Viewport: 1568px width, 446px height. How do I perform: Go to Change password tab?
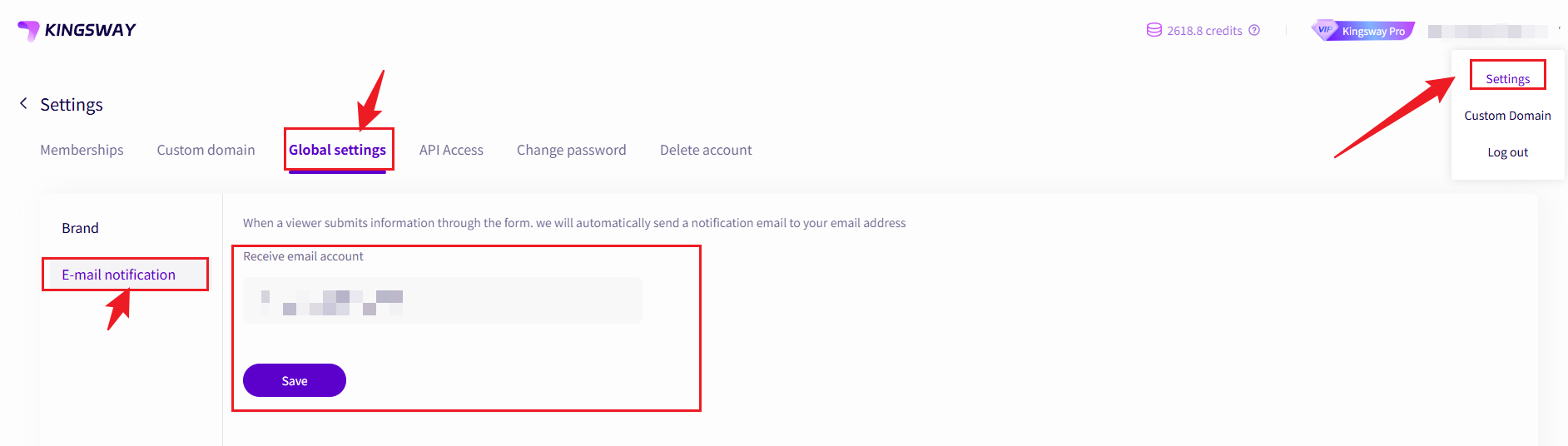click(x=571, y=150)
